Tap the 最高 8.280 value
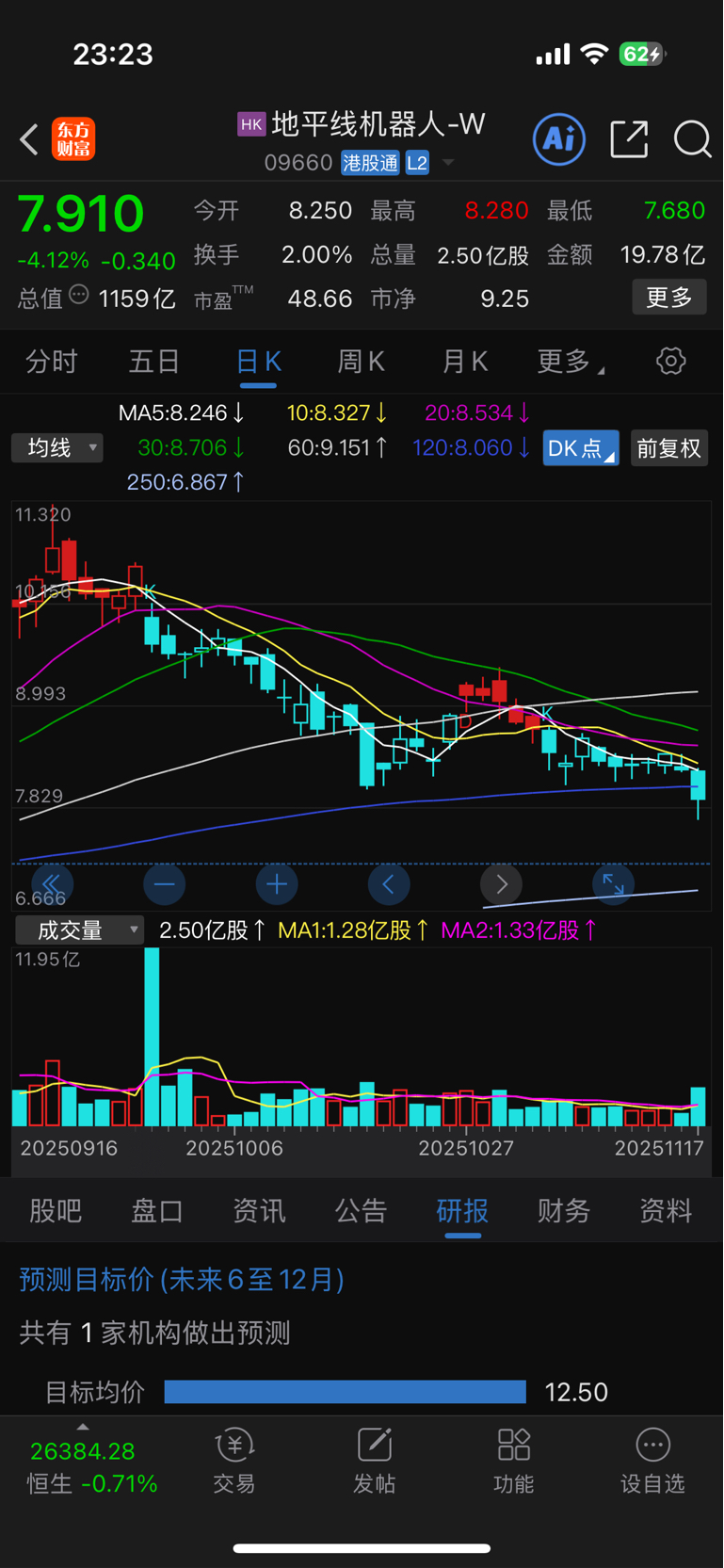The height and width of the screenshot is (1568, 724). click(496, 210)
